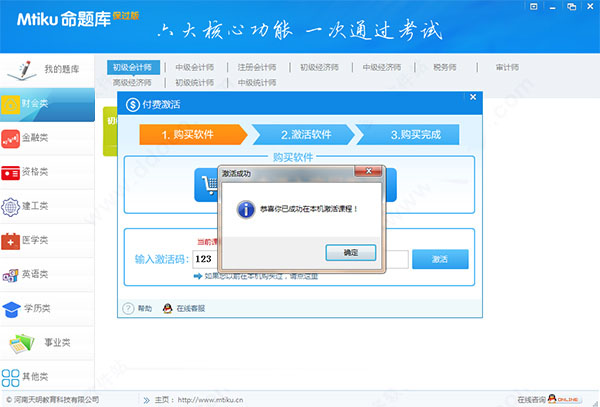Switch to the 注册会计师 tab

click(x=257, y=67)
